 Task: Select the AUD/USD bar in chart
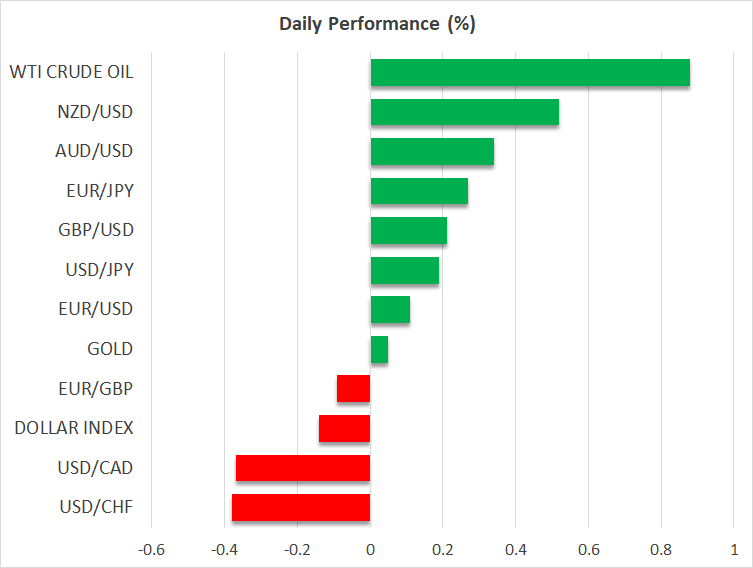[x=432, y=152]
